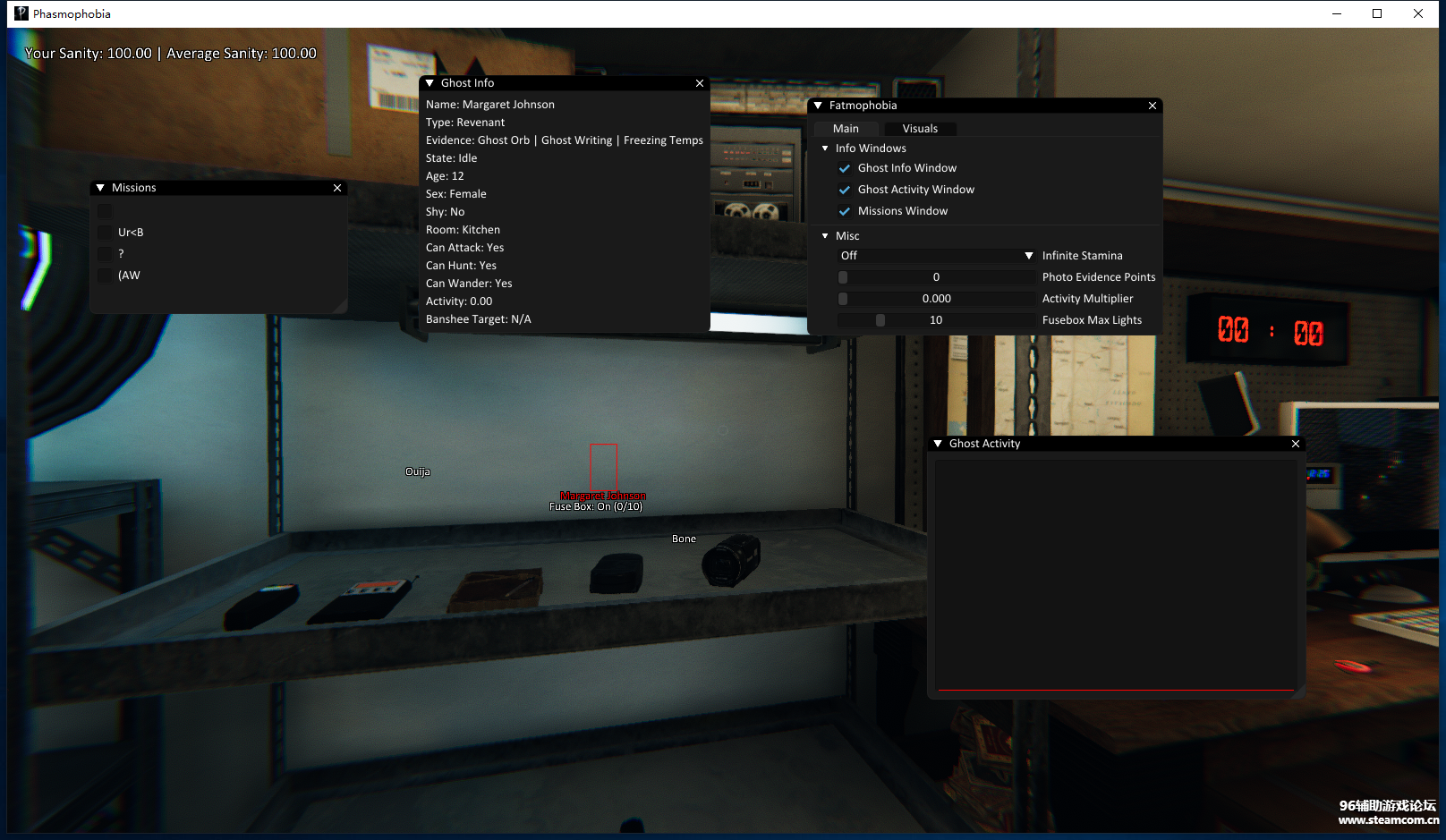Close the Missions window
Screen dimensions: 1446x840
point(337,188)
